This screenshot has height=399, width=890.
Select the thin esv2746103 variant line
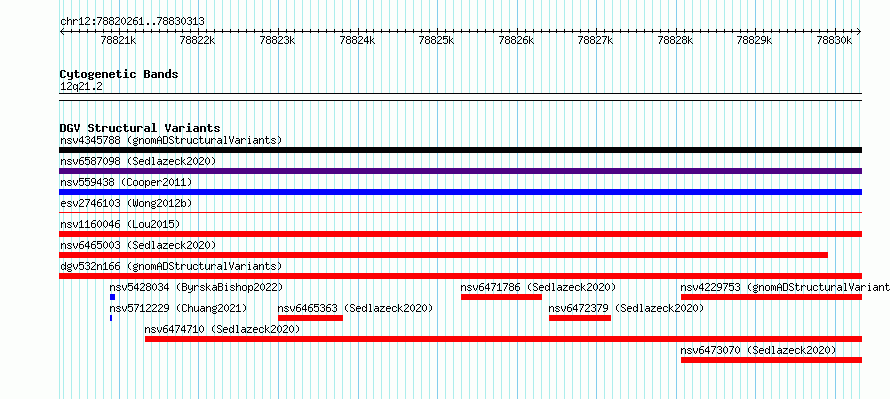[460, 213]
